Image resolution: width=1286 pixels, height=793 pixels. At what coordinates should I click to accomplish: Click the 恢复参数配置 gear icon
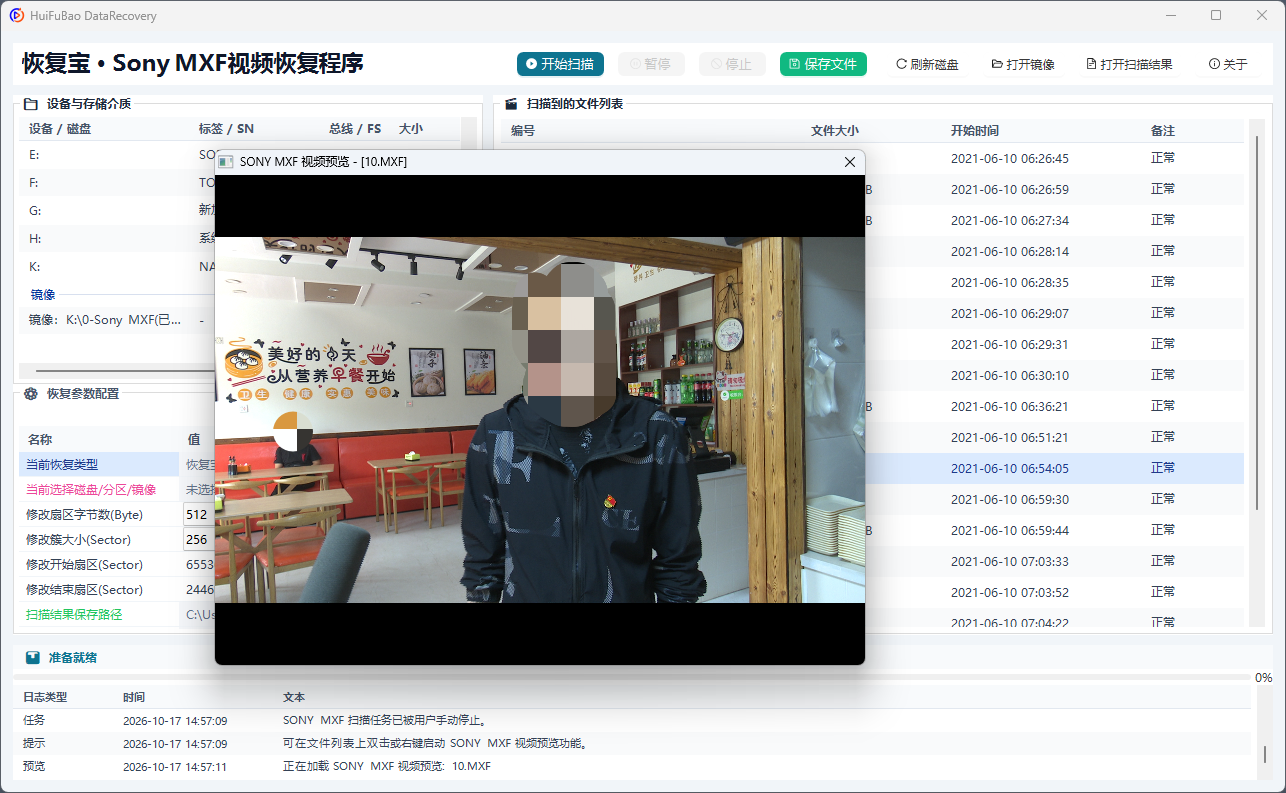click(30, 394)
